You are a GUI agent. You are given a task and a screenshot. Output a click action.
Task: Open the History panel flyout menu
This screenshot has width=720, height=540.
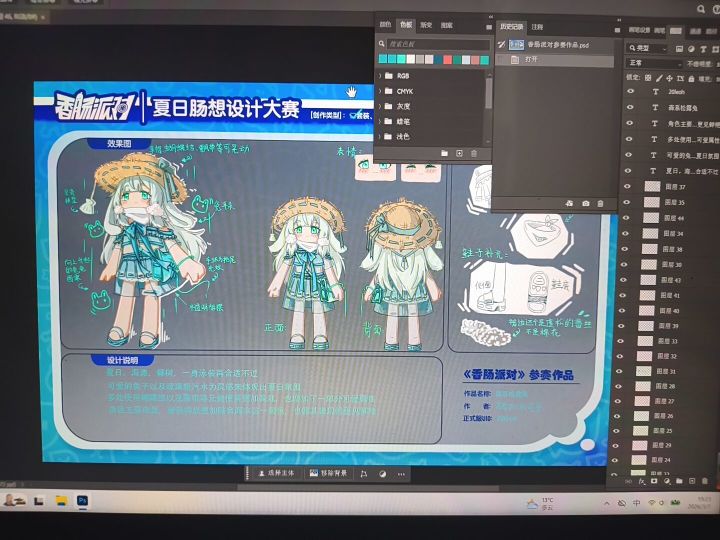618,30
